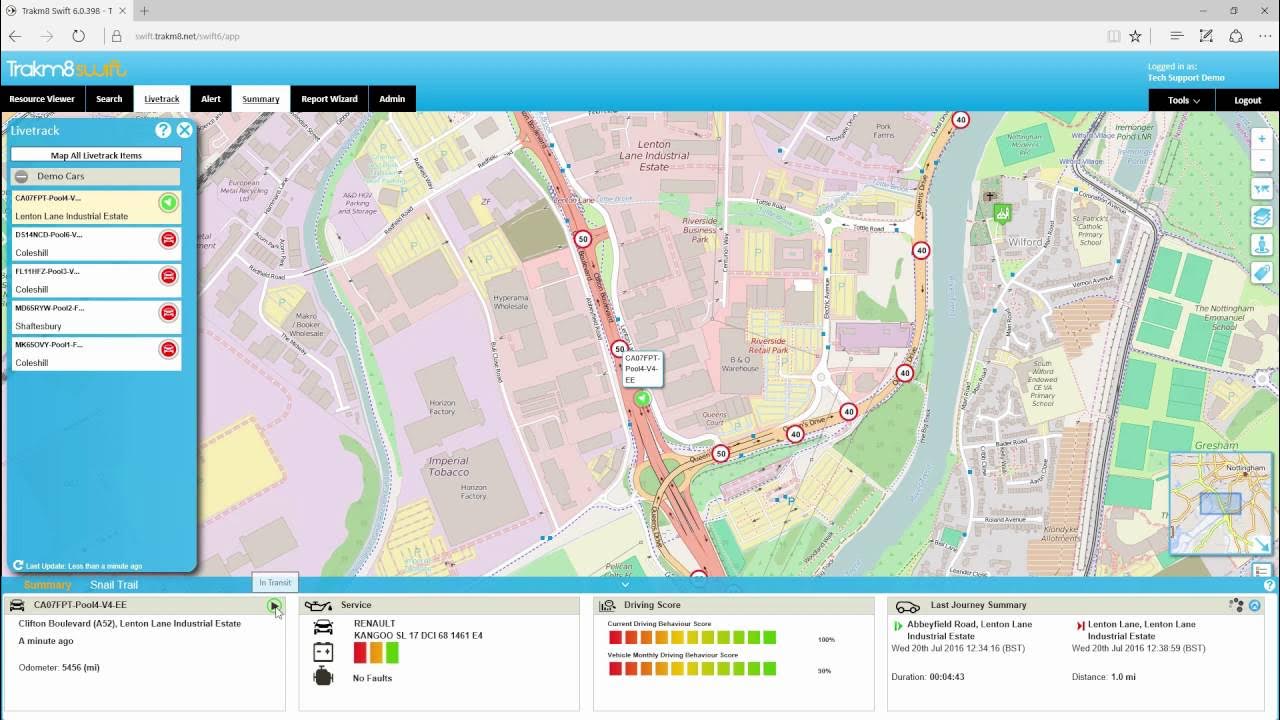Collapse bottom panel with chevron
The width and height of the screenshot is (1280, 720).
point(625,585)
